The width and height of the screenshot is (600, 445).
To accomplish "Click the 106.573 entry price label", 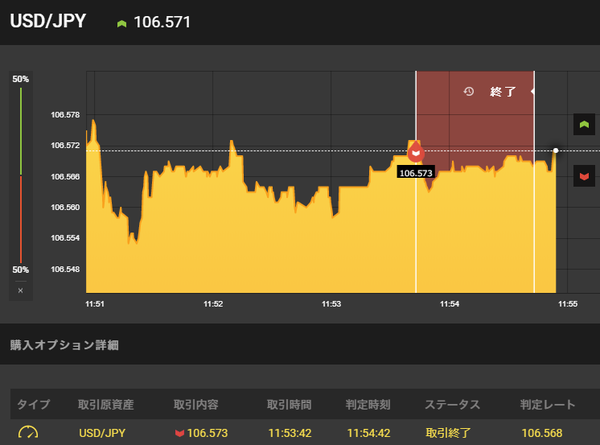I will coord(416,173).
